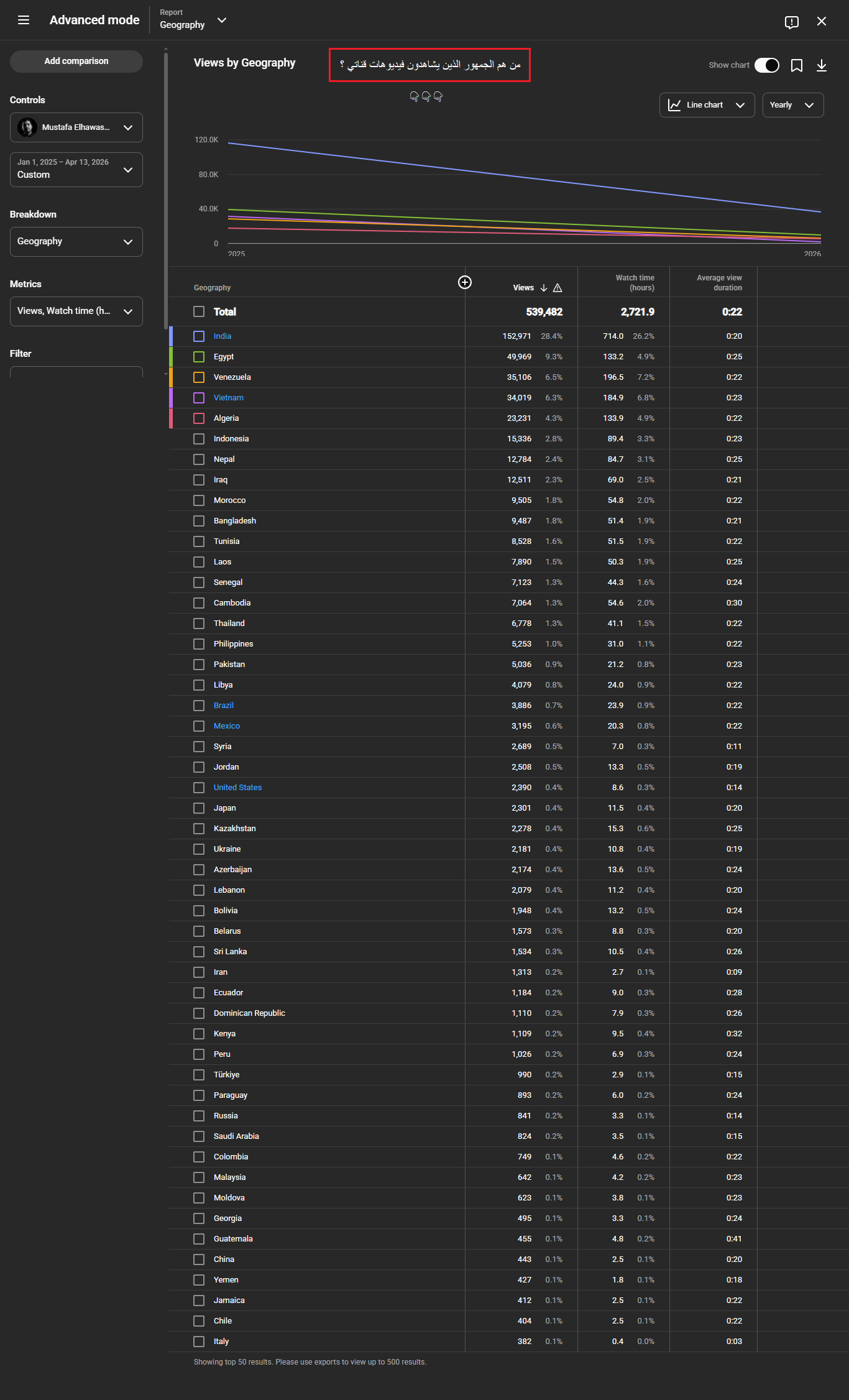The height and width of the screenshot is (1400, 849).
Task: Click the send feedback icon
Action: [791, 22]
